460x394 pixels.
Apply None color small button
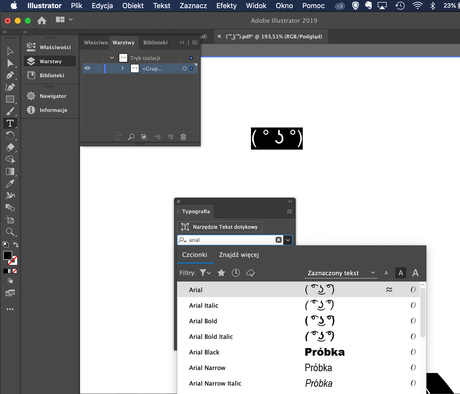pos(15,271)
